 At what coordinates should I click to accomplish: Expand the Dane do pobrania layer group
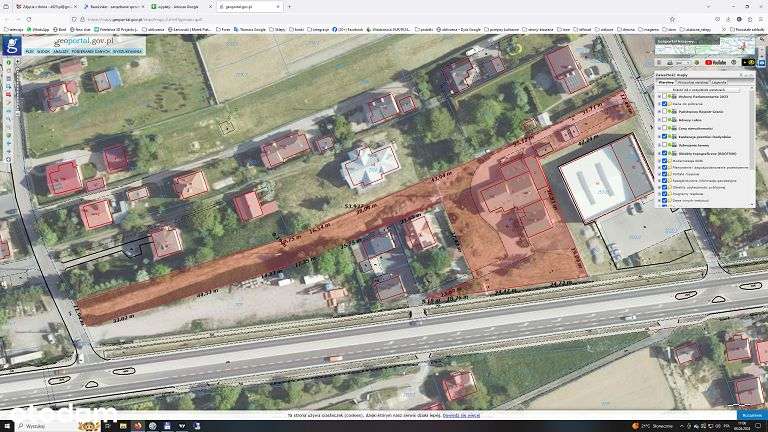[659, 104]
